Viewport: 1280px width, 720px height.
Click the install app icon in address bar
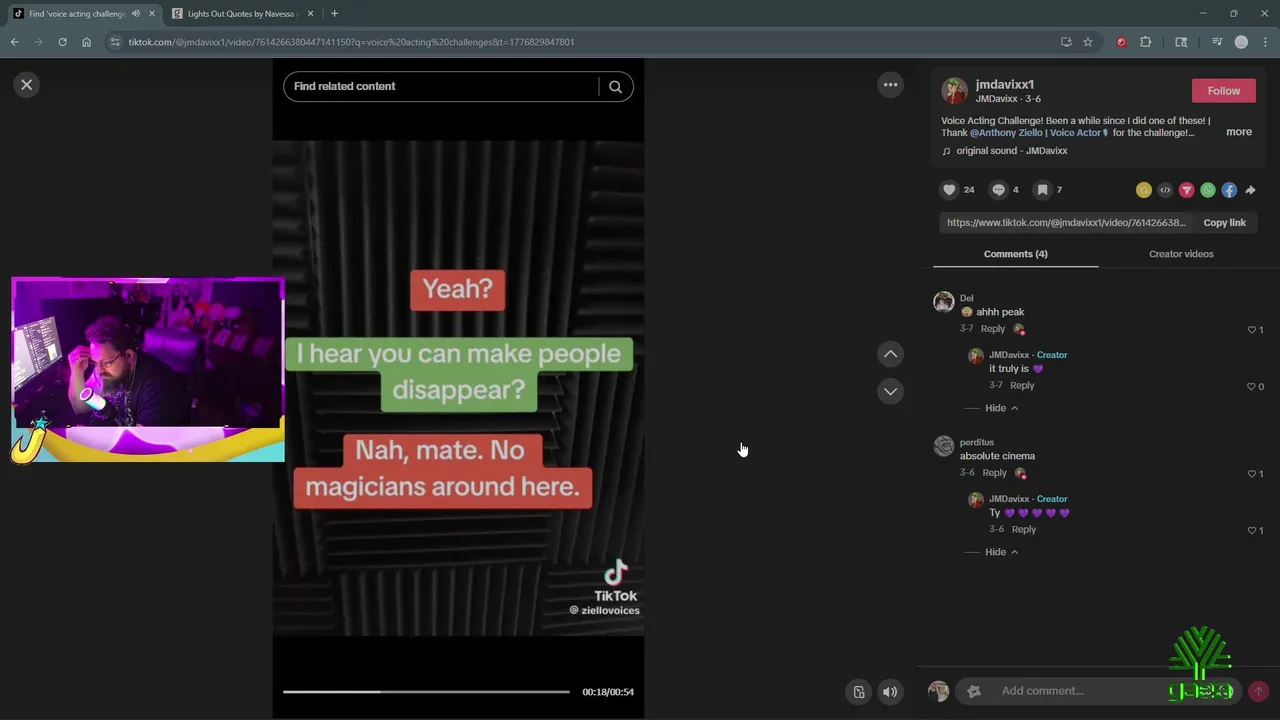tap(1066, 42)
